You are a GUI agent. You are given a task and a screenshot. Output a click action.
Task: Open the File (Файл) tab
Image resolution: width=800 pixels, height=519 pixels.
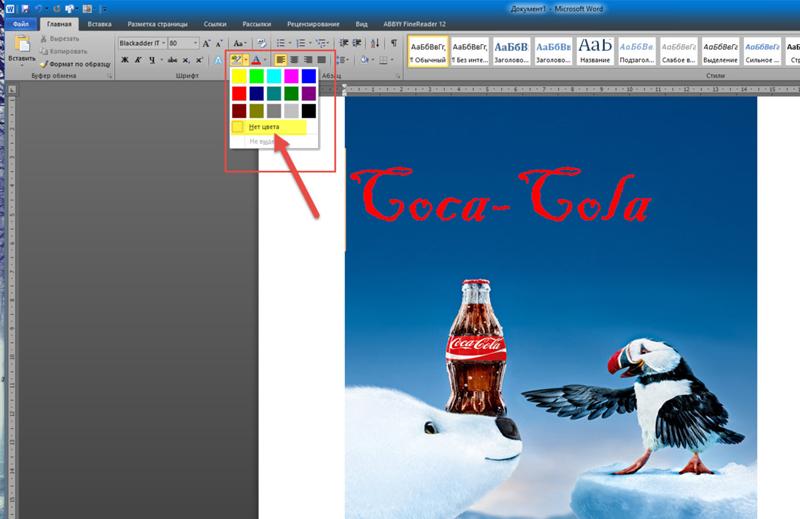point(21,24)
